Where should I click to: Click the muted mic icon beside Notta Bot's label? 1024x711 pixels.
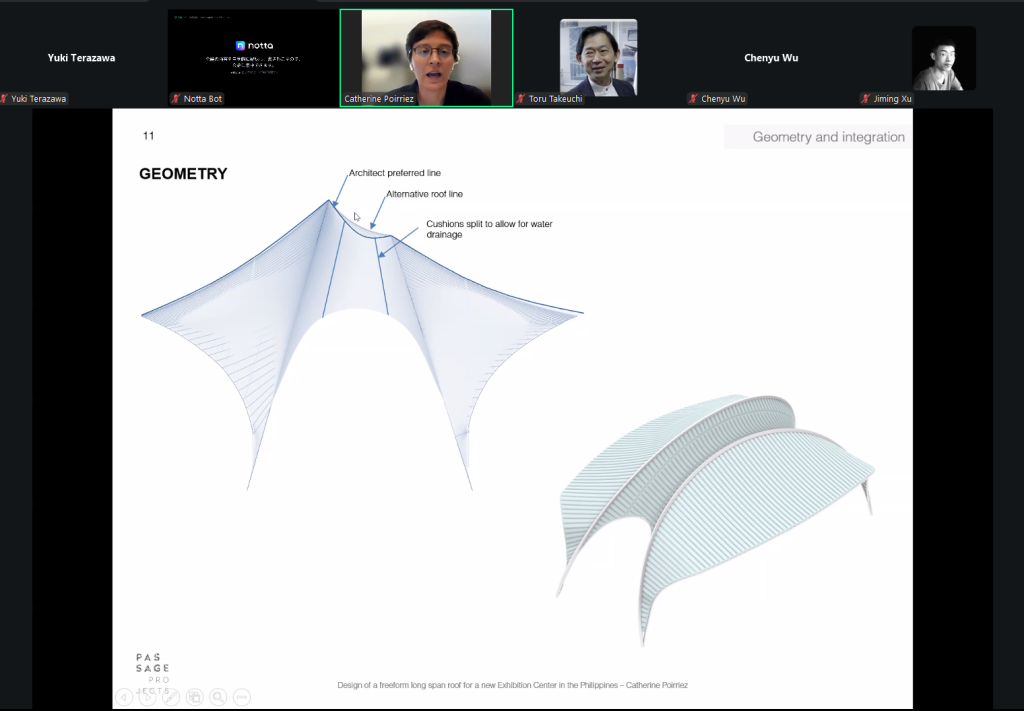[176, 99]
